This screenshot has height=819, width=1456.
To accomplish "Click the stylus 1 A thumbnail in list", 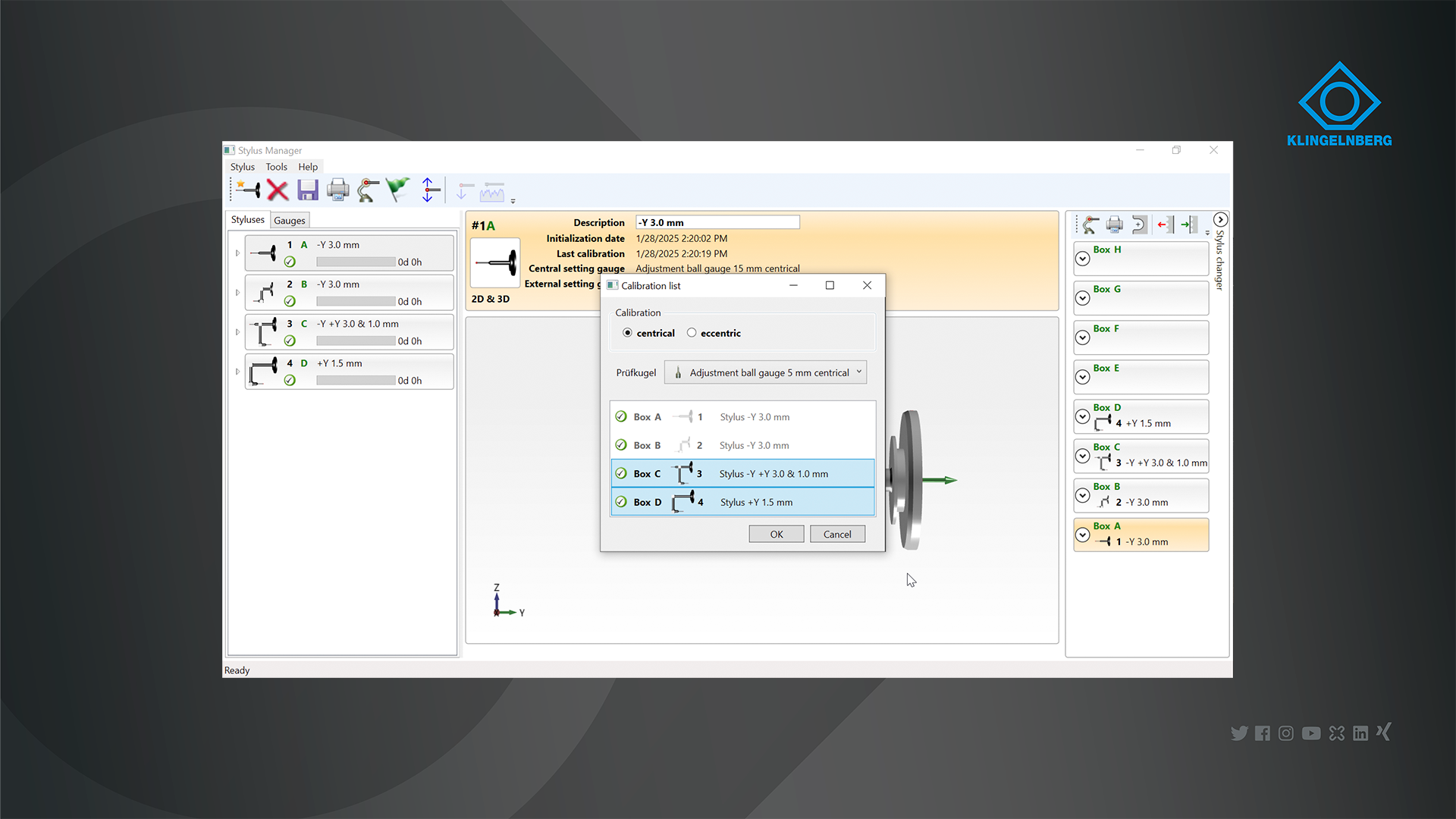I will [263, 253].
